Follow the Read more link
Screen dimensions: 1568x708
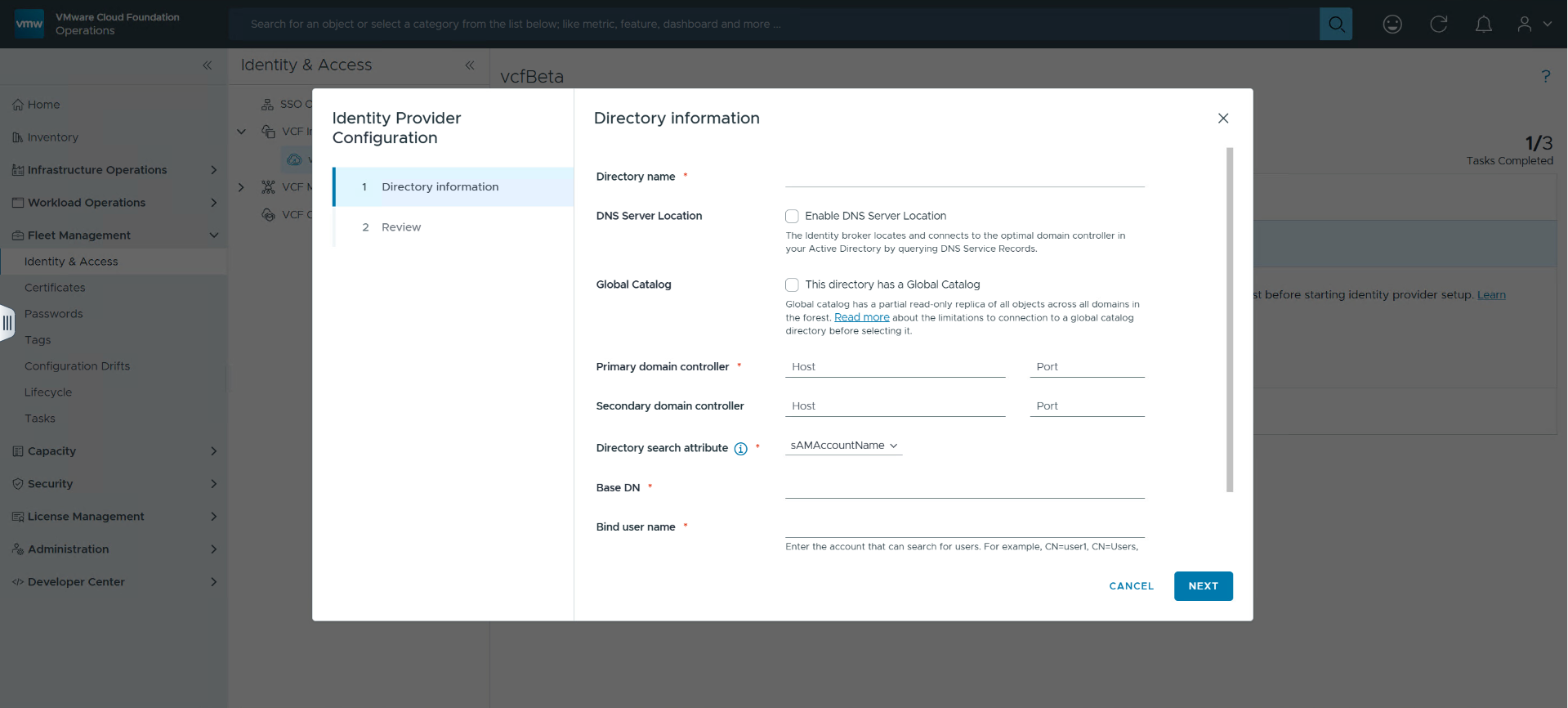point(862,317)
